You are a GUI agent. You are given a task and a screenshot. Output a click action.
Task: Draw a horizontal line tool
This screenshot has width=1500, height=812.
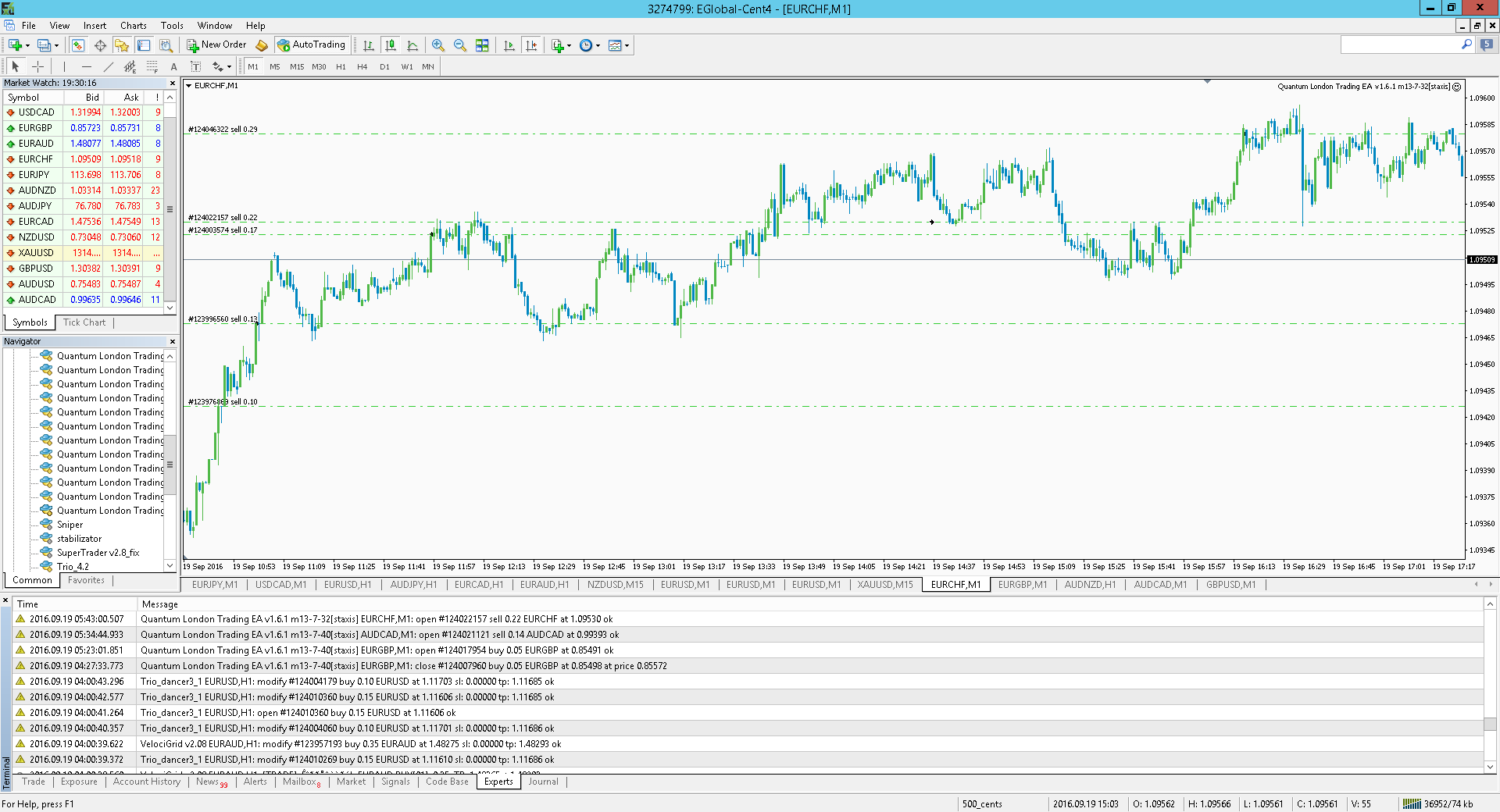(x=87, y=66)
